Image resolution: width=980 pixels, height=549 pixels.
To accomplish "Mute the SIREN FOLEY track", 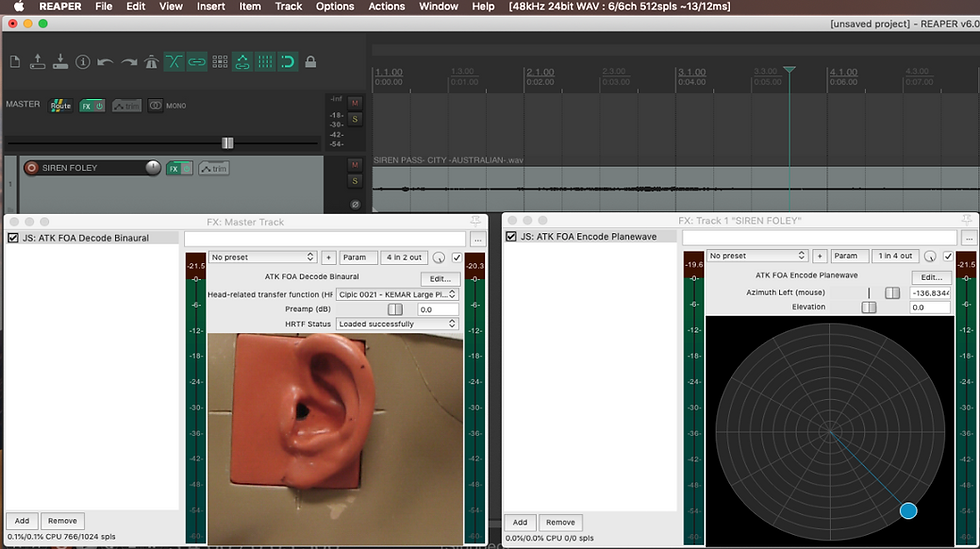I will (355, 164).
